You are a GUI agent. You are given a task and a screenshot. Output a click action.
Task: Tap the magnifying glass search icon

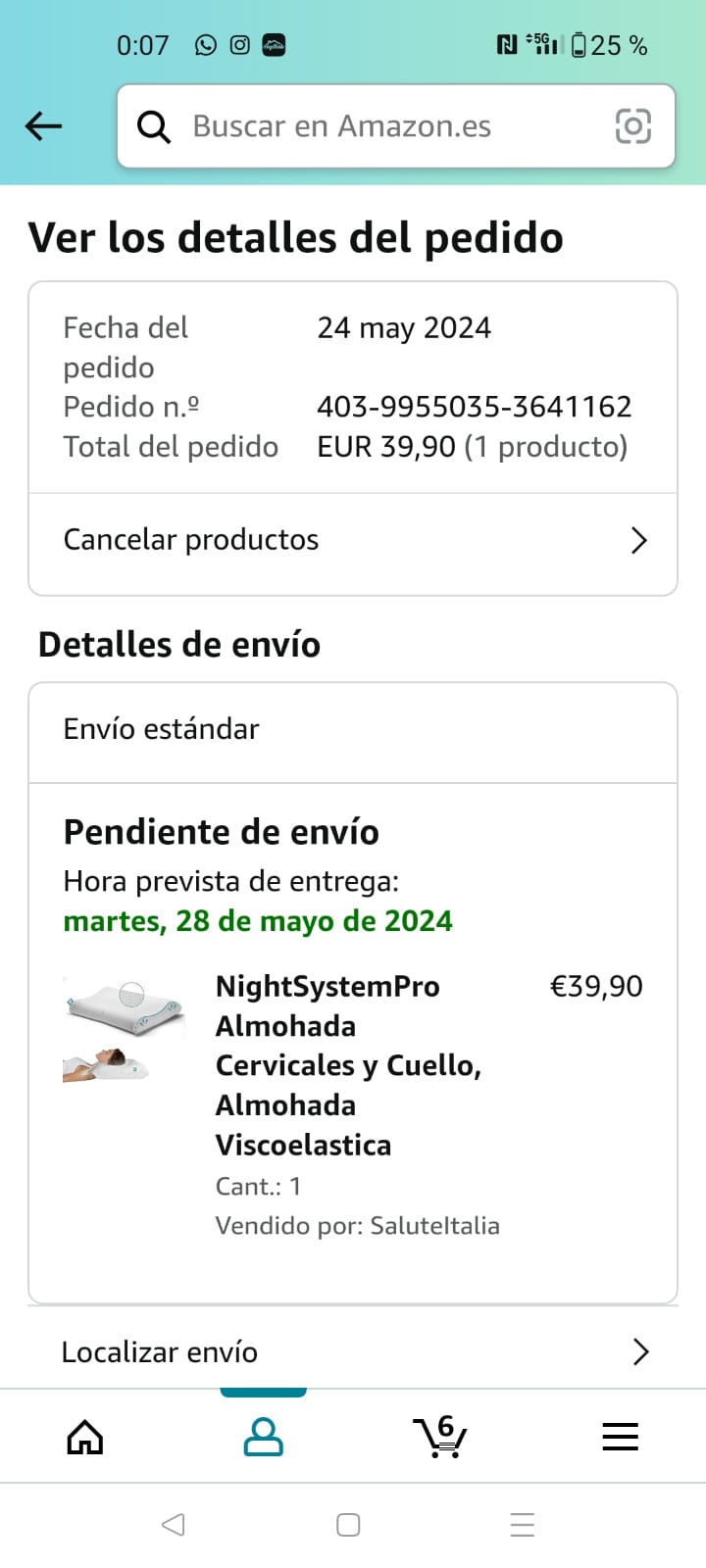154,126
